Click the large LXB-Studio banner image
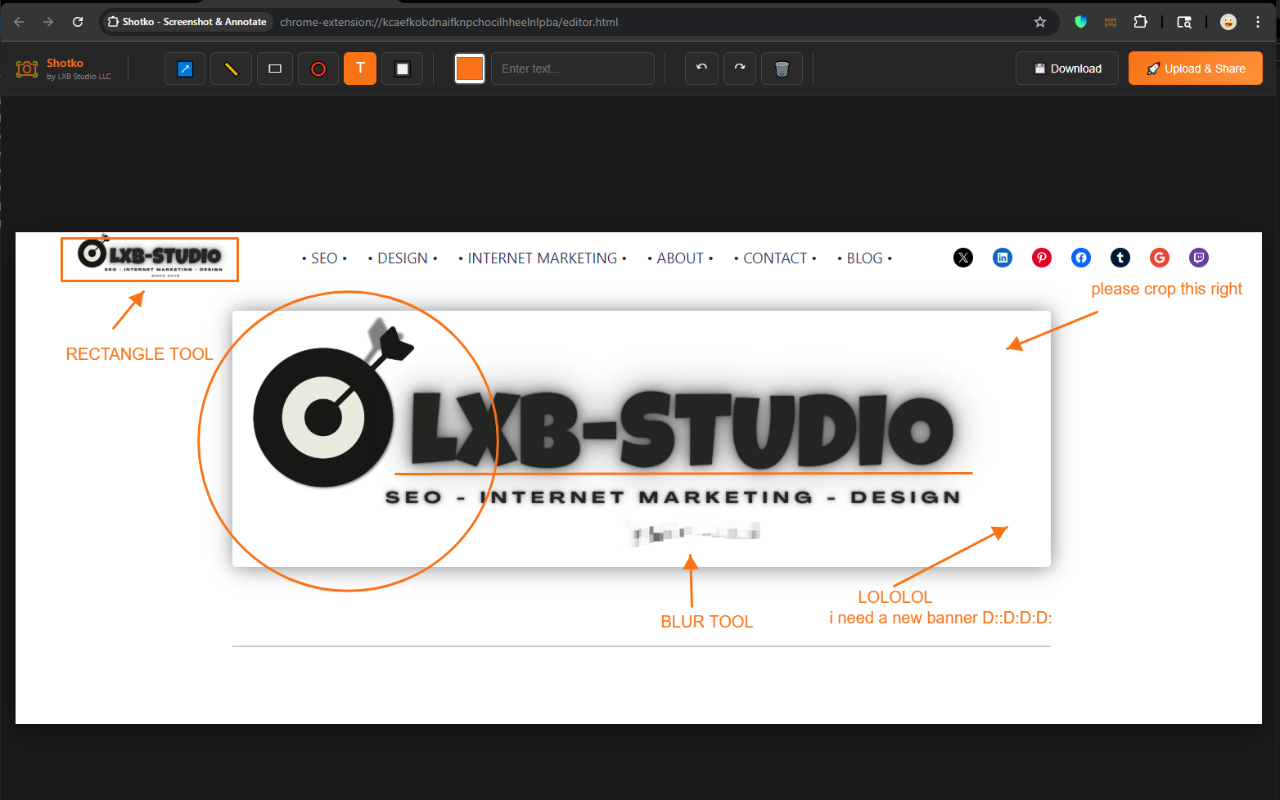 [641, 439]
